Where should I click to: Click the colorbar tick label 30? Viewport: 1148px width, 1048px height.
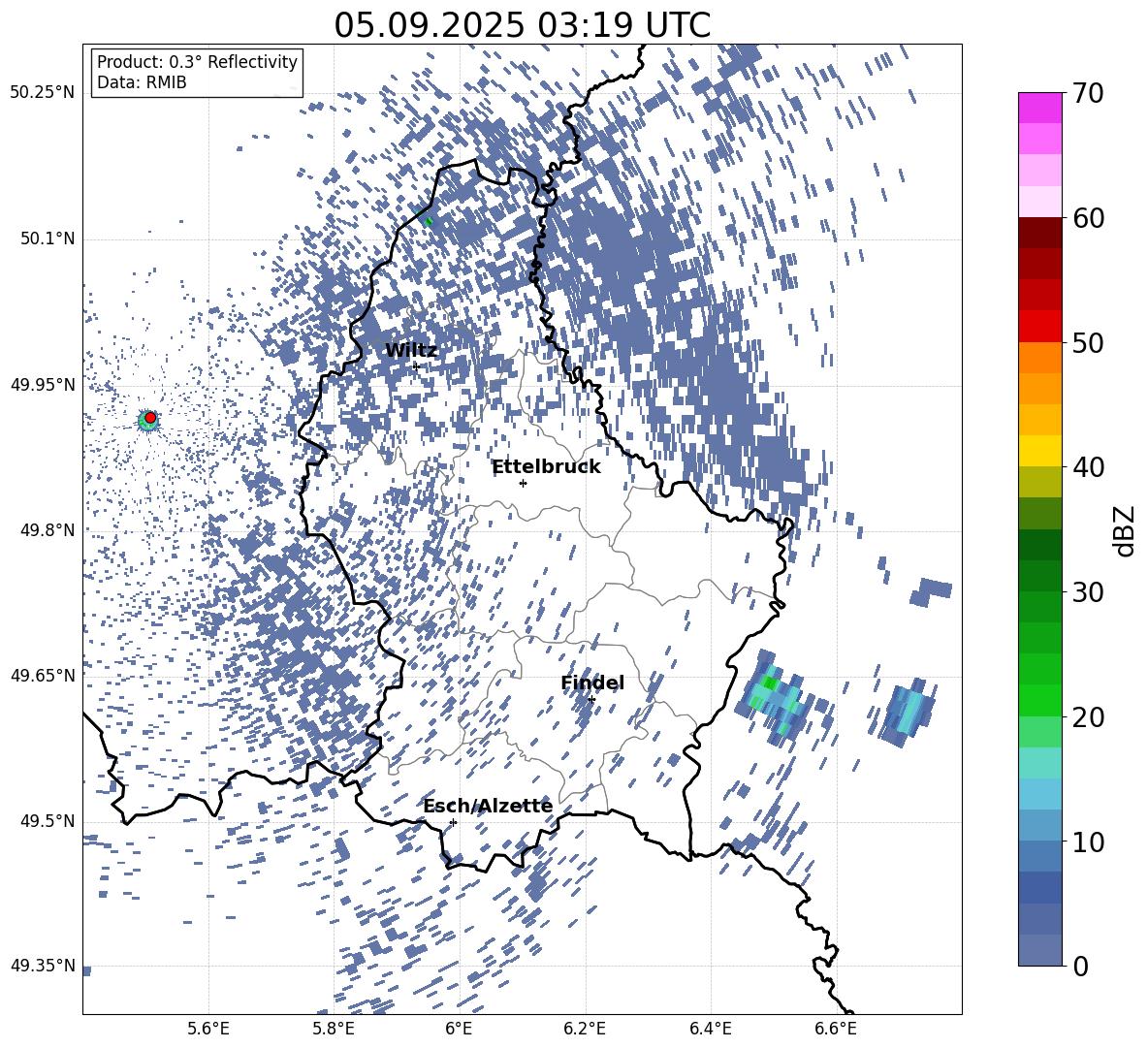(1088, 592)
